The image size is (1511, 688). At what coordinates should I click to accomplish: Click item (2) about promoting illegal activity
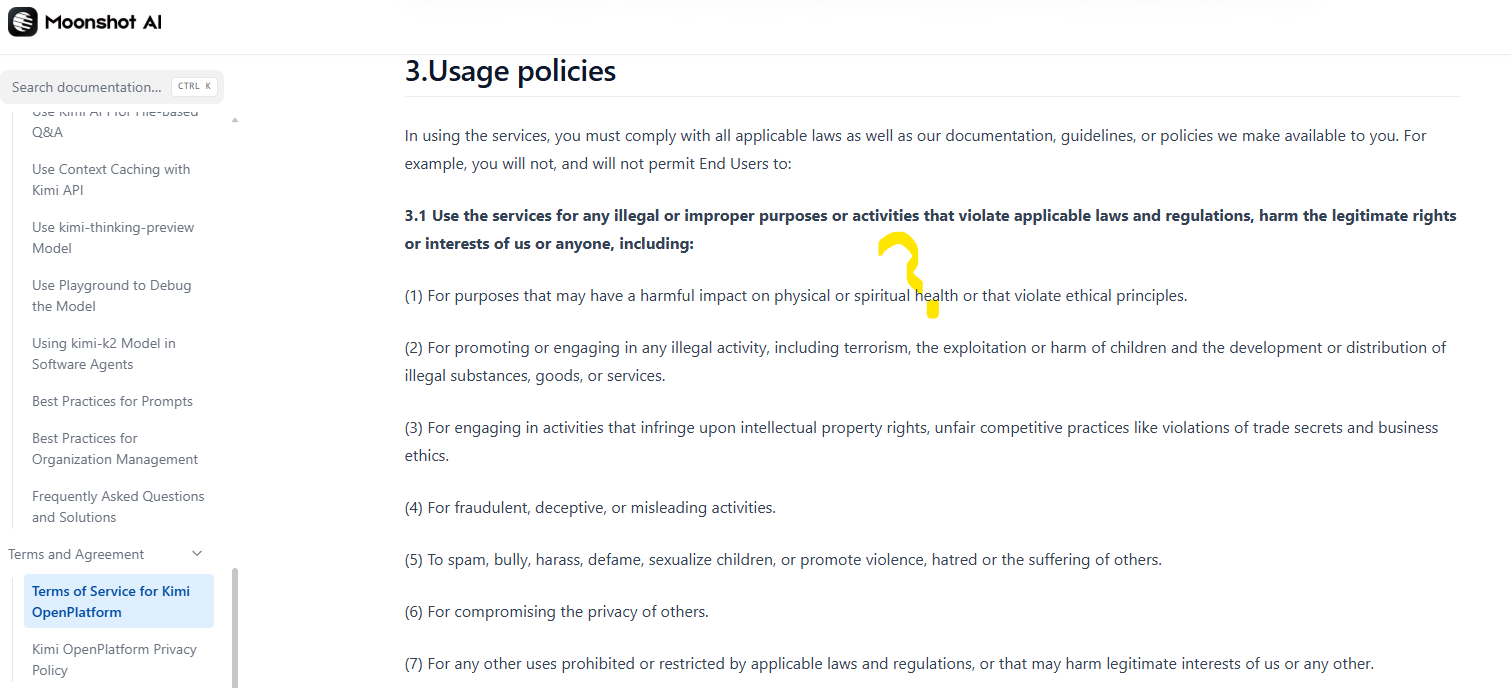click(926, 362)
